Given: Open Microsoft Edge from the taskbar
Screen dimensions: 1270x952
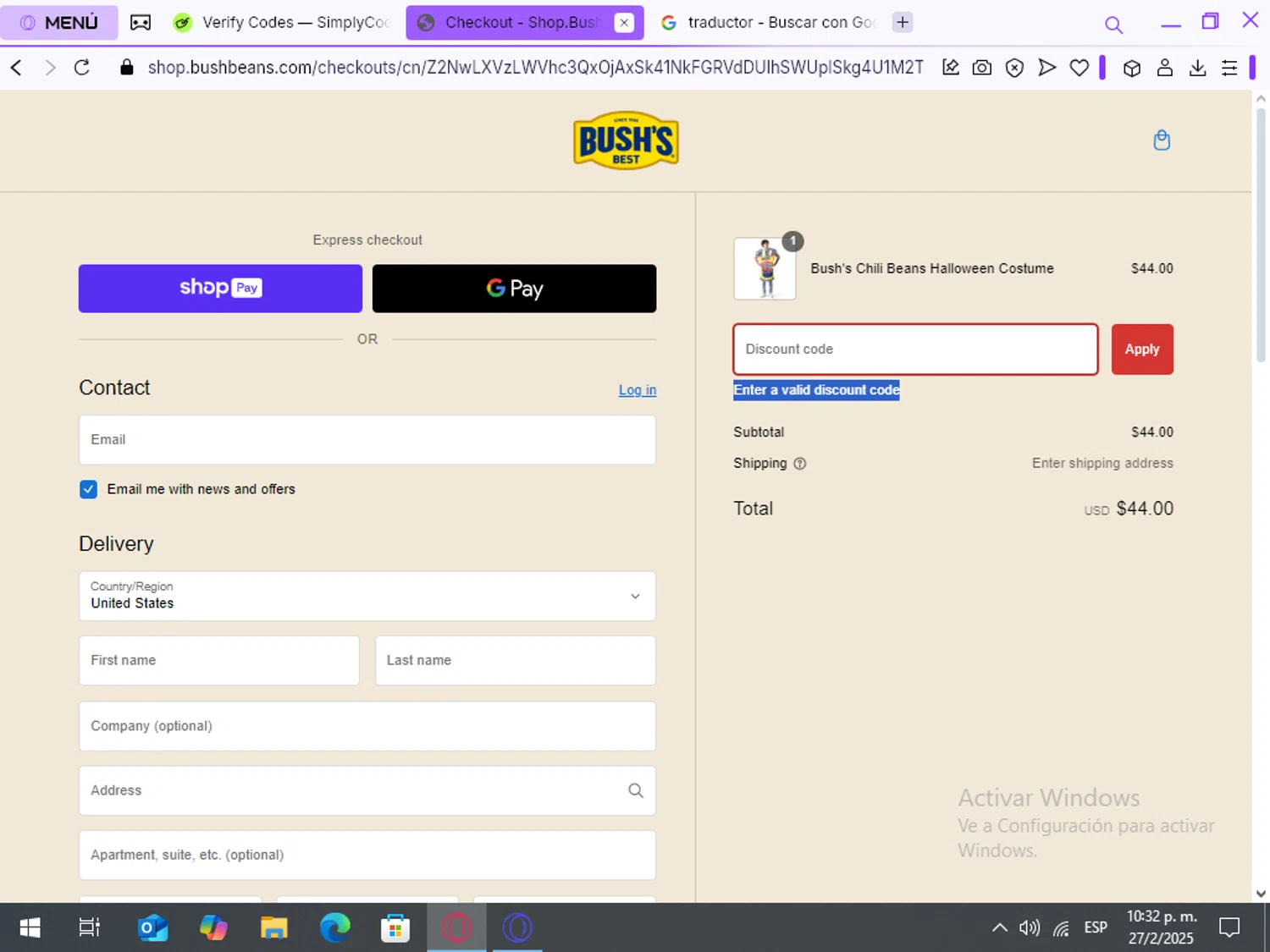Looking at the screenshot, I should pos(334,927).
